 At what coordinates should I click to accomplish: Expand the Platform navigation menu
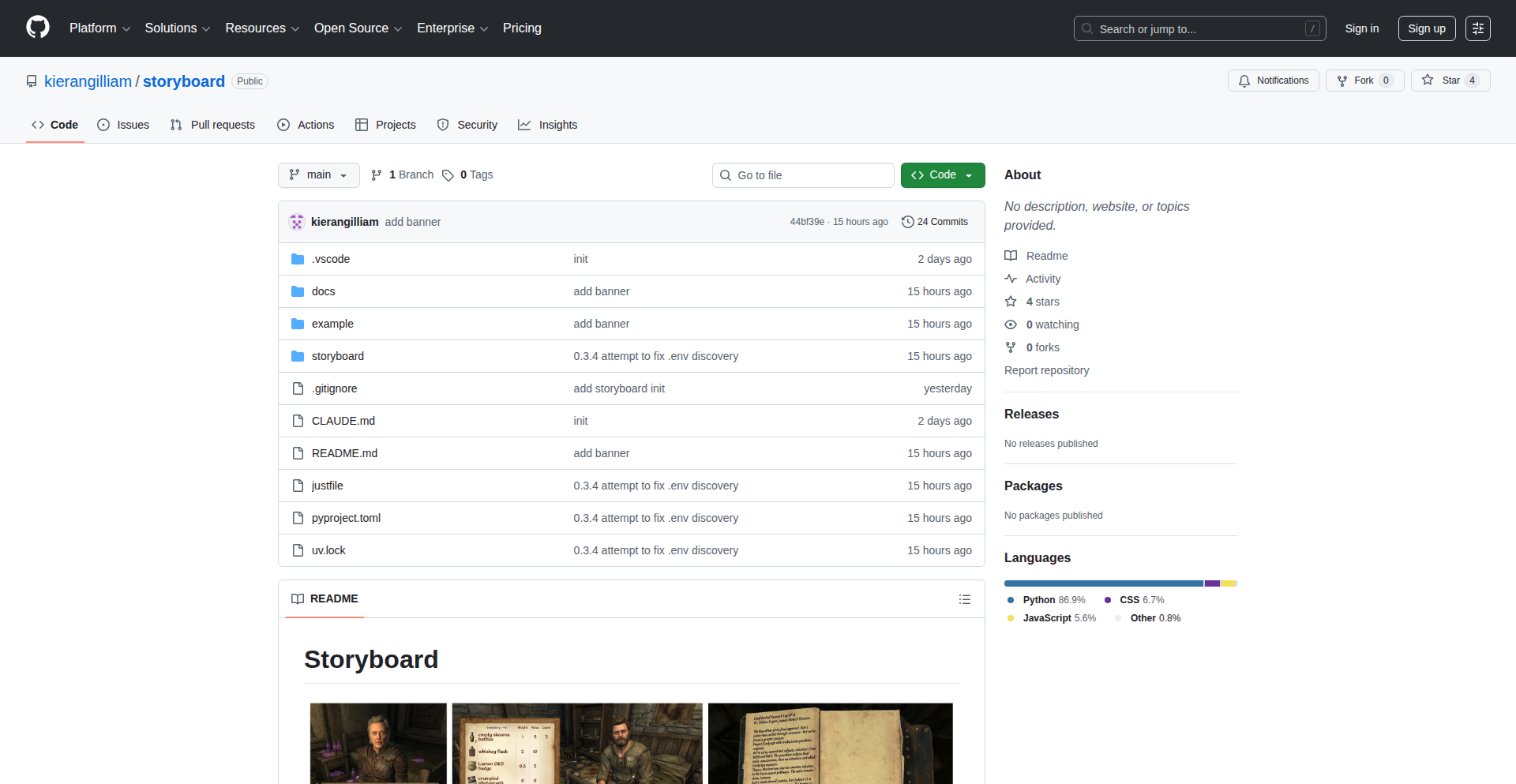tap(99, 28)
